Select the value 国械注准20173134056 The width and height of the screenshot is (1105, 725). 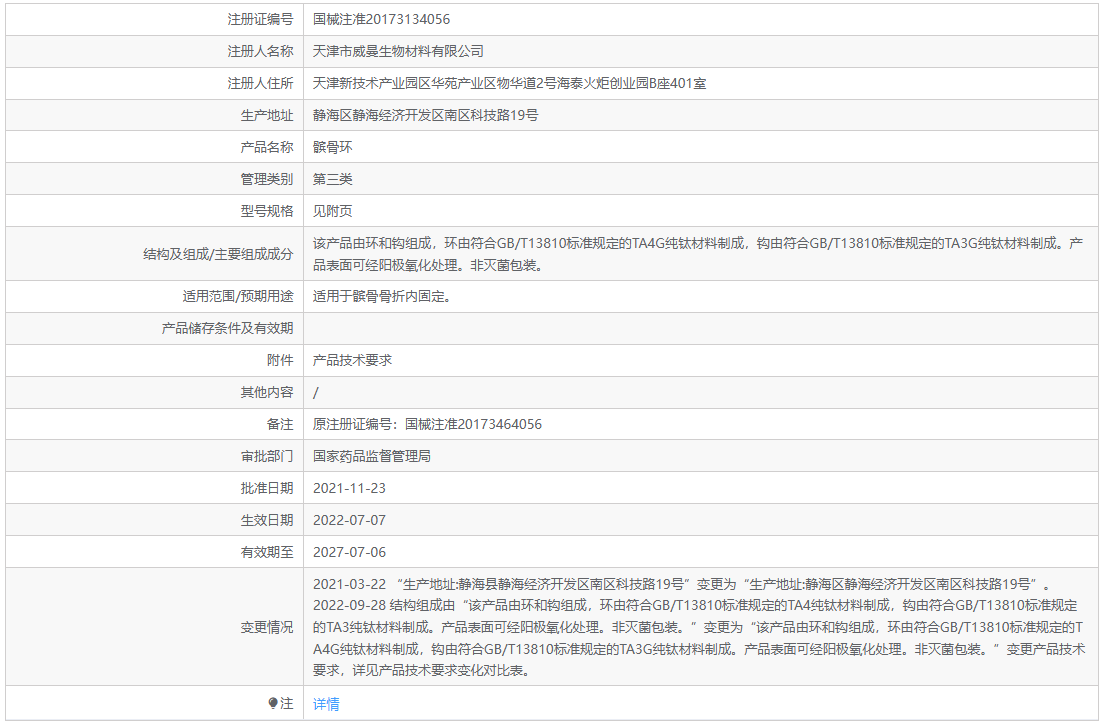(x=381, y=20)
